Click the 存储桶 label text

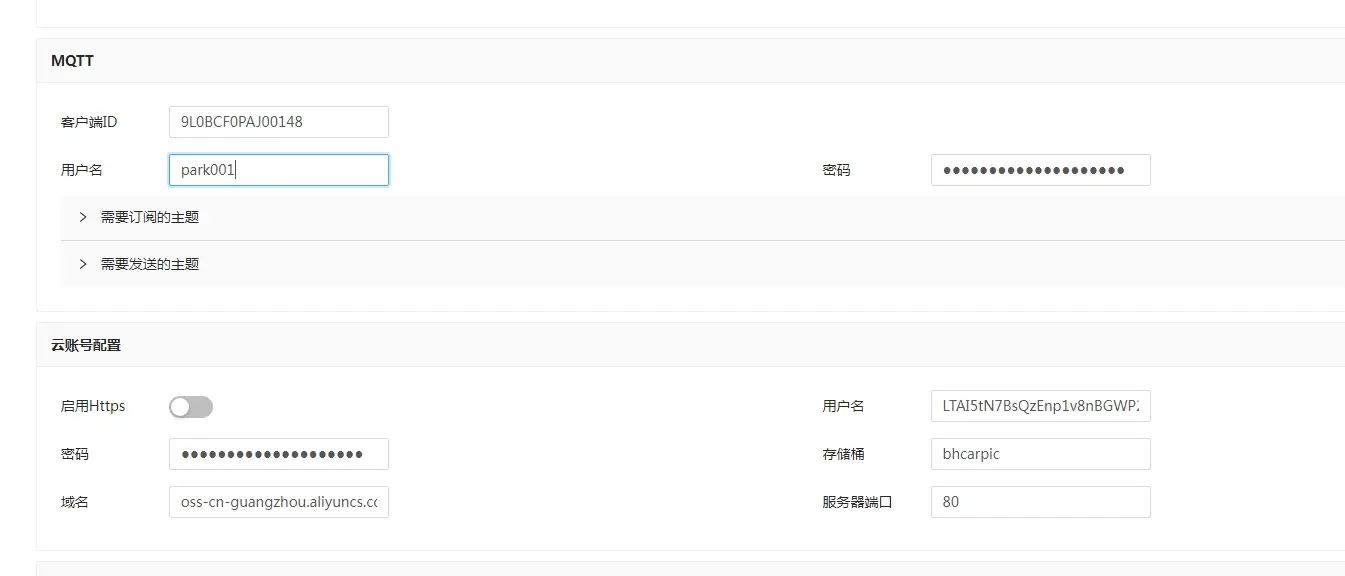843,454
